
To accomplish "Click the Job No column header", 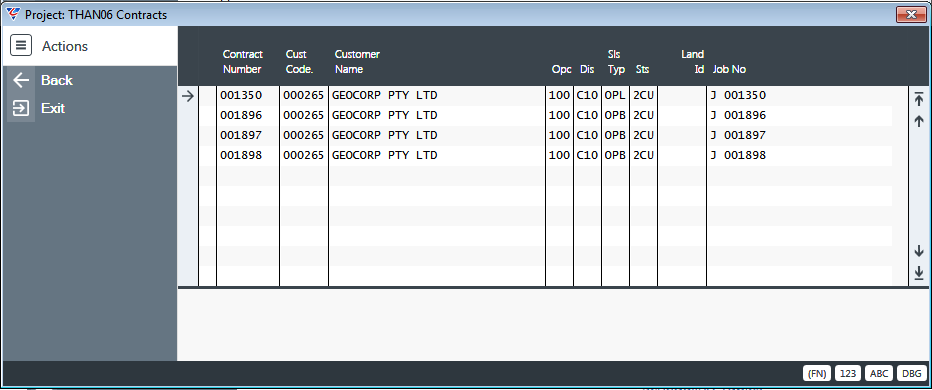I will 729,70.
